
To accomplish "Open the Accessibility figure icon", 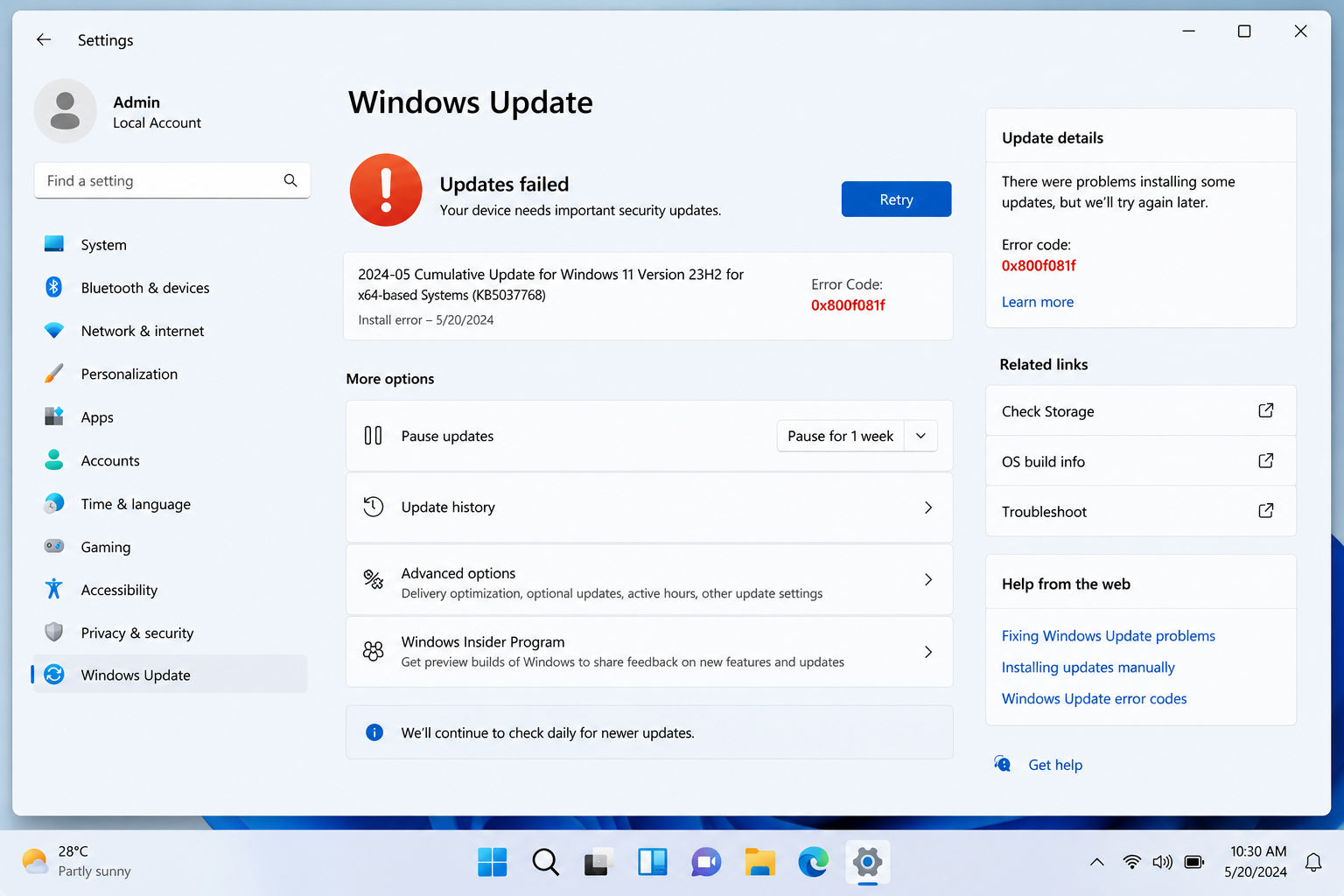I will pos(54,589).
